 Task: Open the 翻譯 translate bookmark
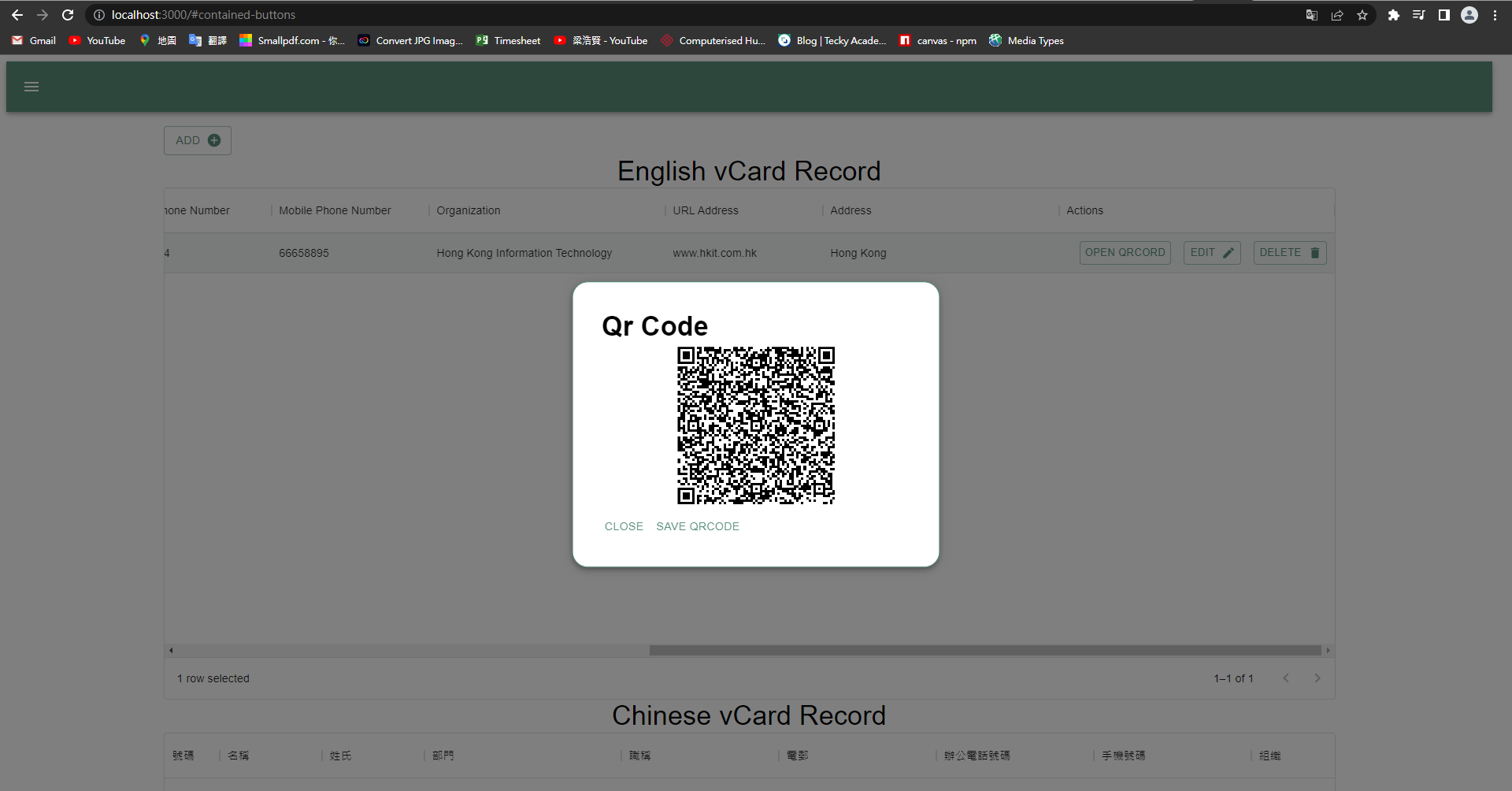pos(208,40)
